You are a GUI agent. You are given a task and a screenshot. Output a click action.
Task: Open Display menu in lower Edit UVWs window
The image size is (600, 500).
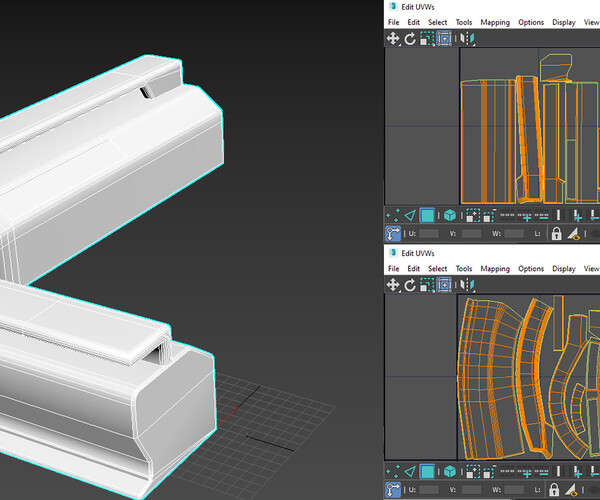point(564,269)
